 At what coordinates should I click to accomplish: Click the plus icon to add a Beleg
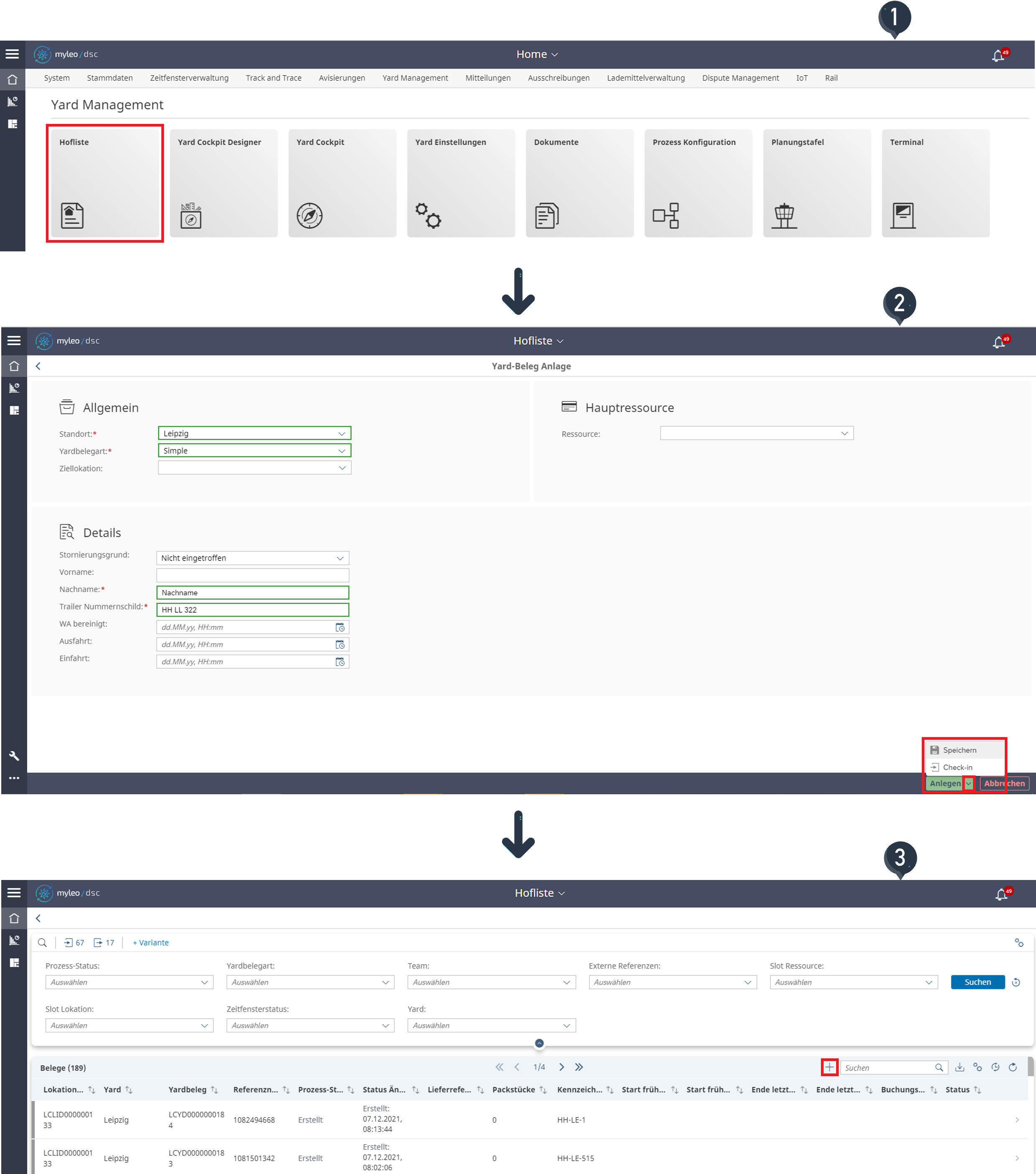point(829,1067)
